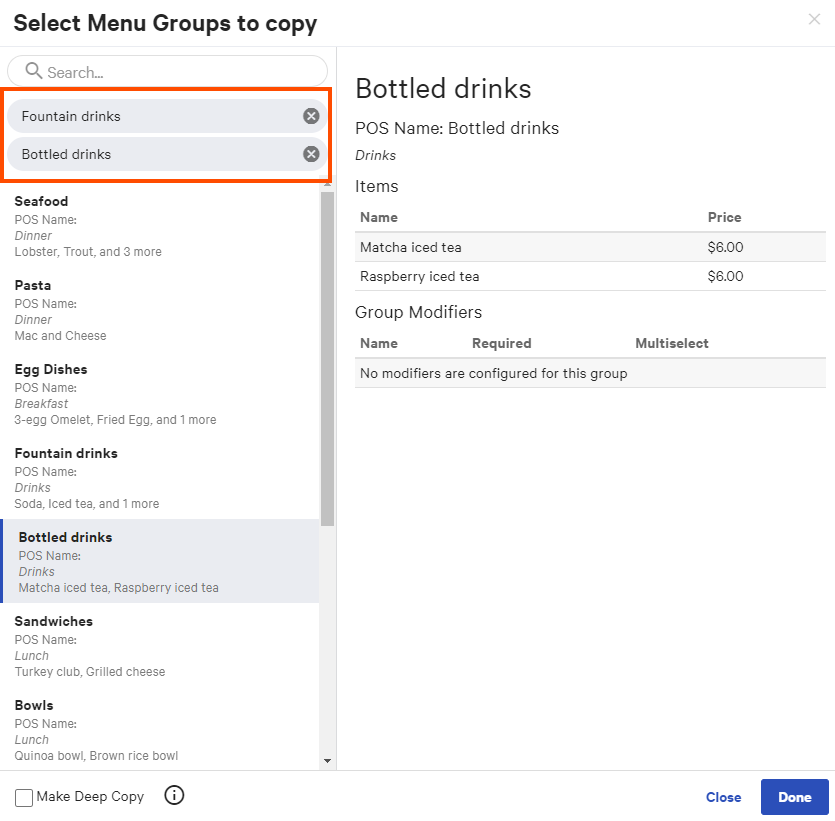Remove the Fountain drinks selection chip
The width and height of the screenshot is (835, 821).
[x=311, y=116]
